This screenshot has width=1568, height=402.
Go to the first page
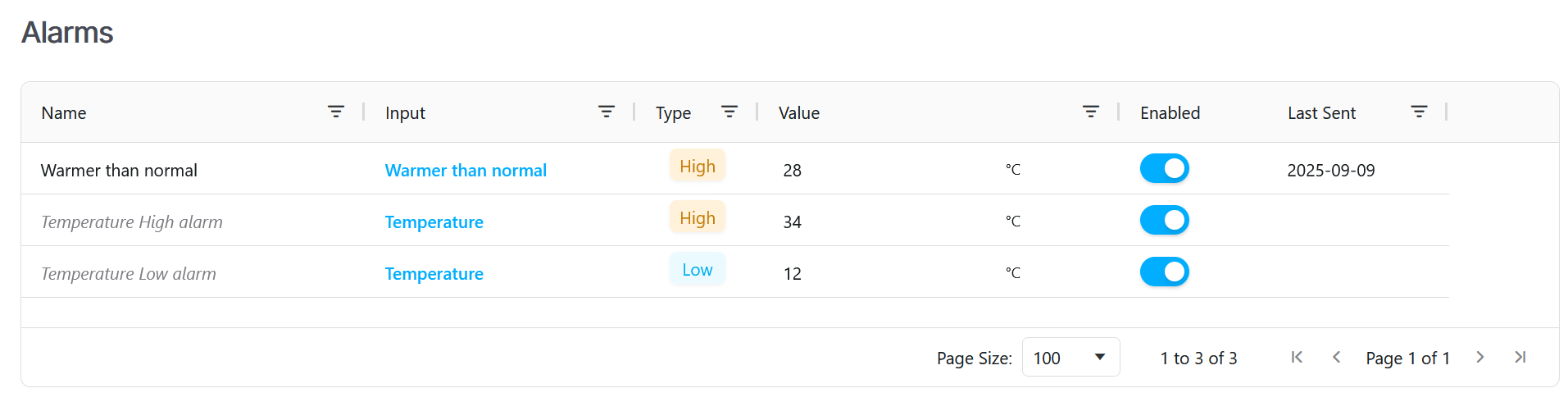[1297, 357]
